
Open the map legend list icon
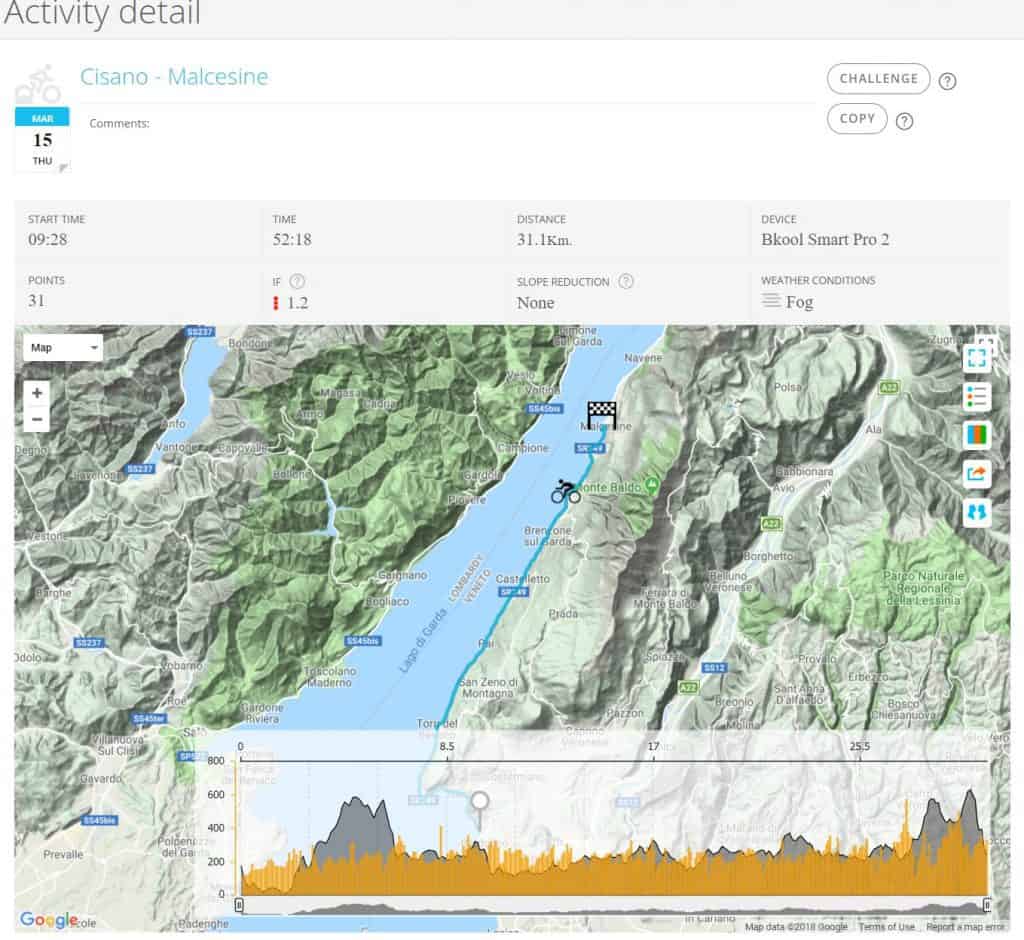tap(977, 396)
